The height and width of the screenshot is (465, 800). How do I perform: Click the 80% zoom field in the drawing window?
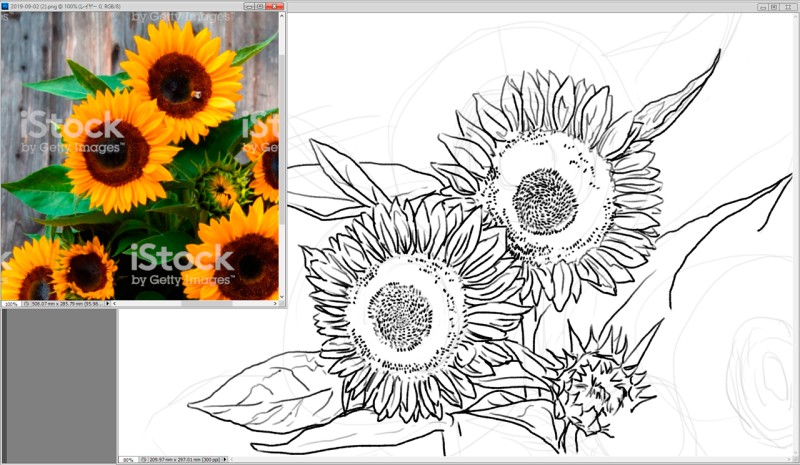pyautogui.click(x=128, y=459)
